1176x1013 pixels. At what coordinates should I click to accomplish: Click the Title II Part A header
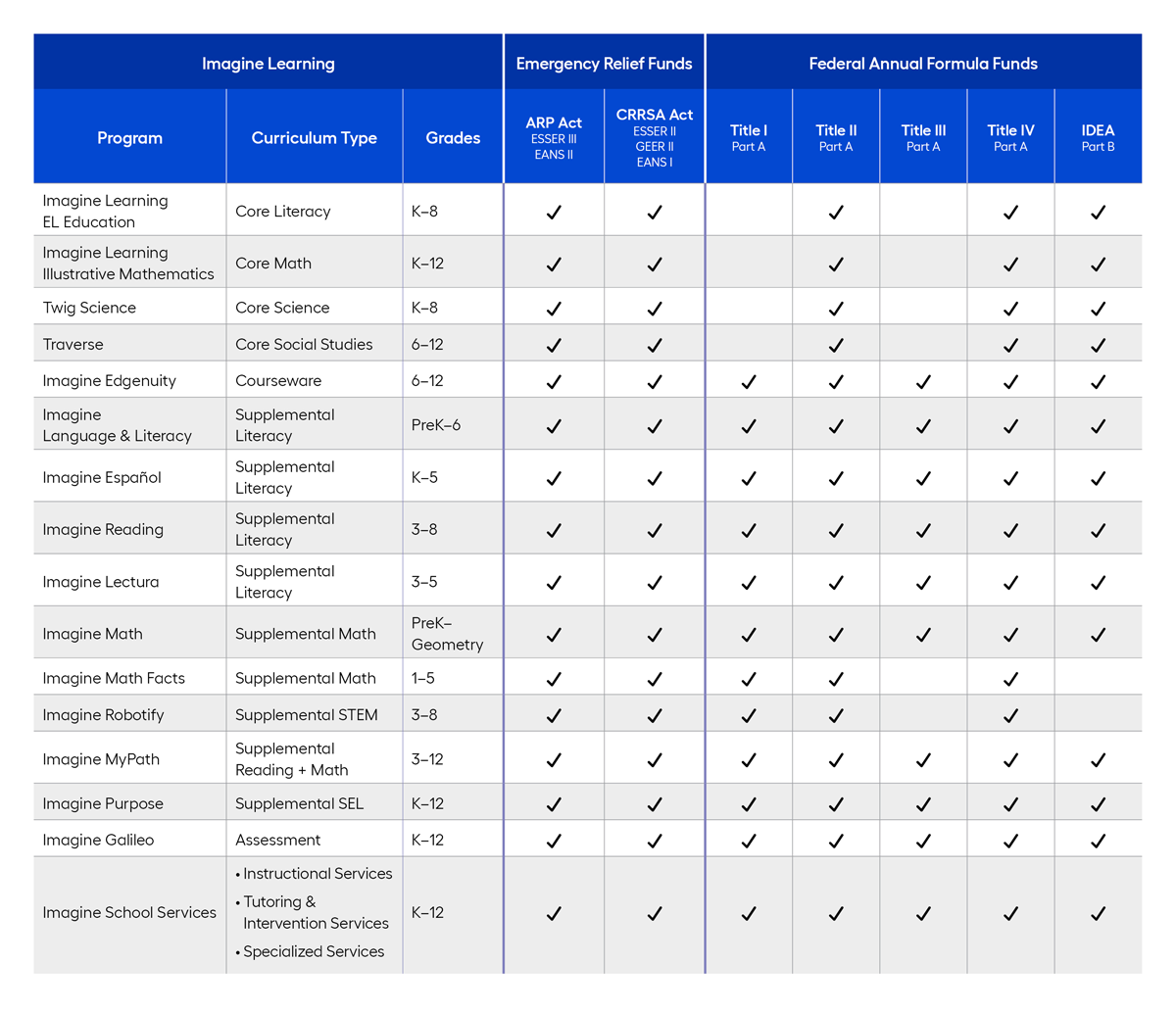[x=836, y=138]
